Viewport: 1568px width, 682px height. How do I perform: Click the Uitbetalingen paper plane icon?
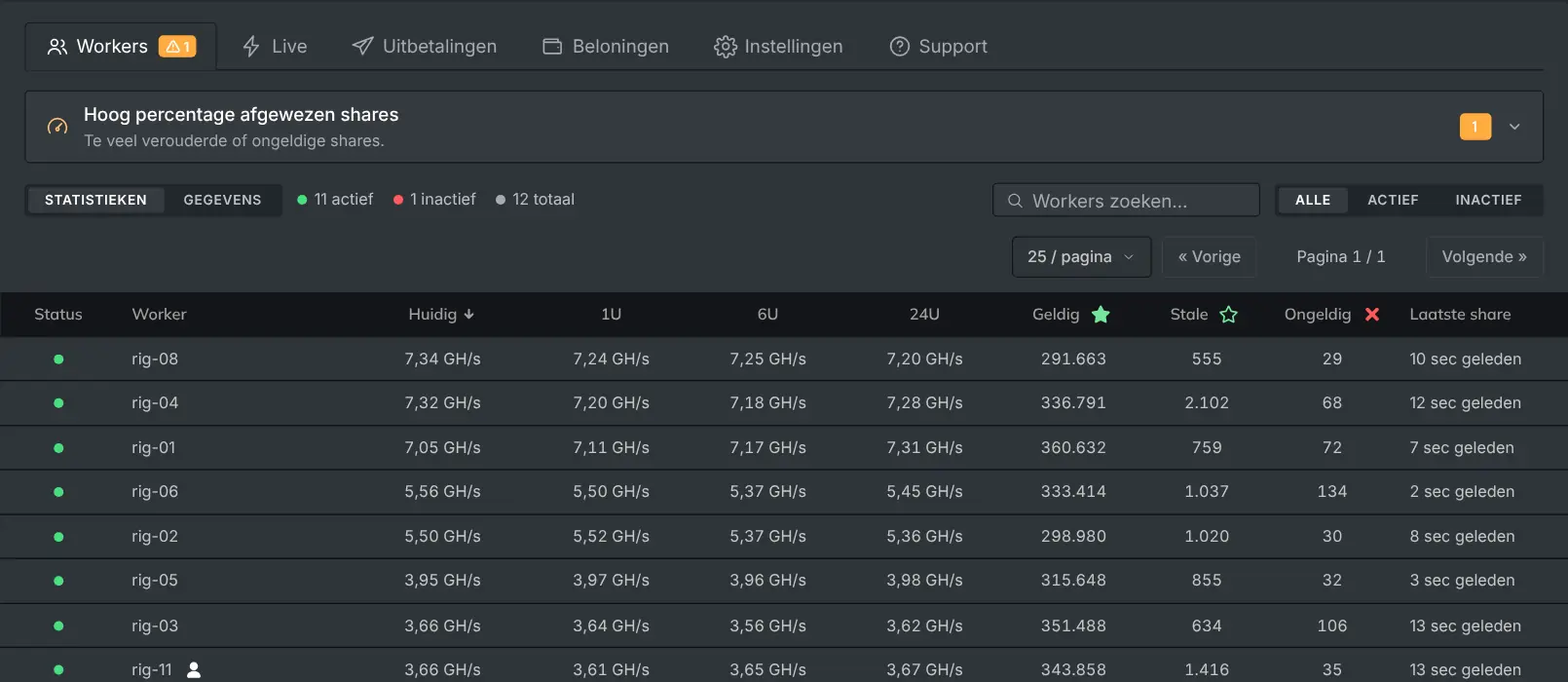362,47
